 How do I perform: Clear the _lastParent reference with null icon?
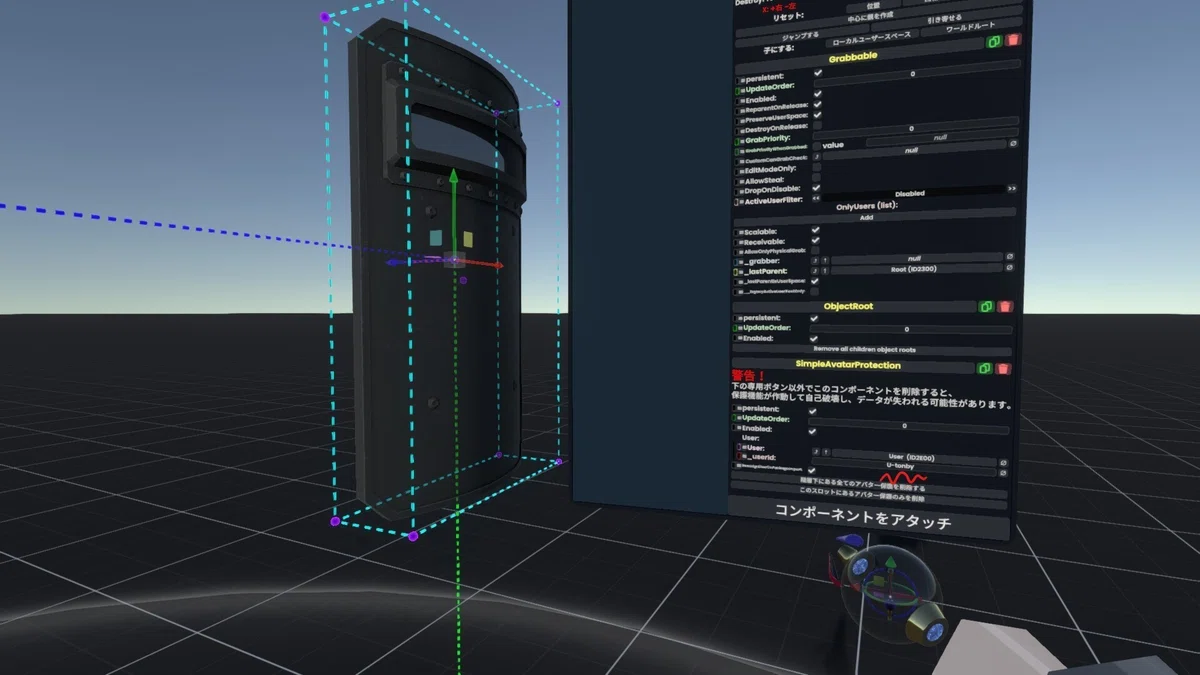coord(1011,269)
